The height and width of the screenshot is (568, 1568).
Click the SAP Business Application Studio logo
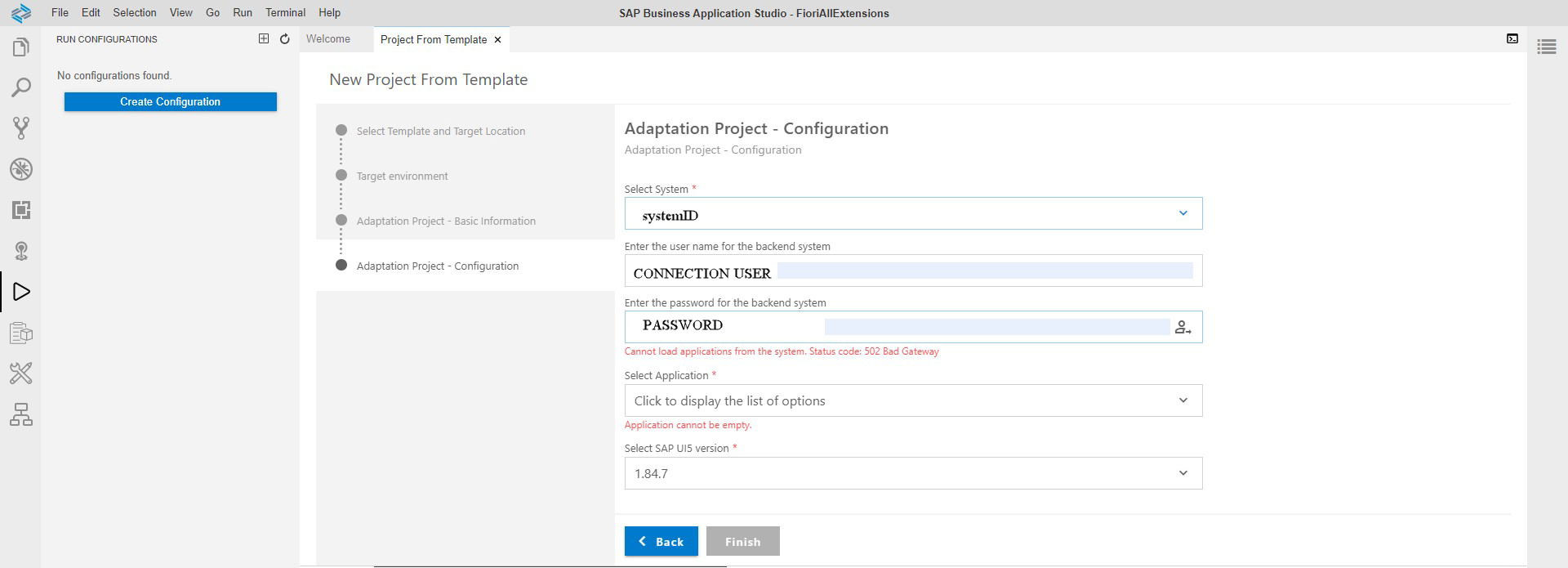tap(21, 12)
